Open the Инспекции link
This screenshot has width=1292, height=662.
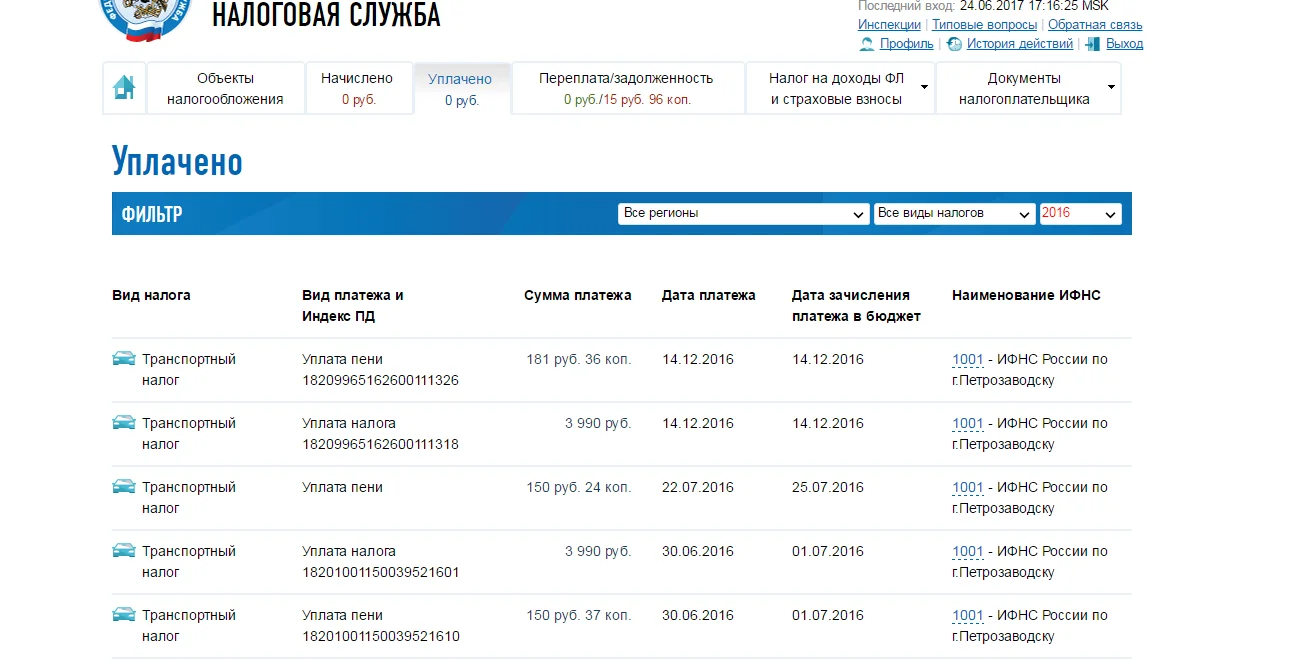pos(889,24)
